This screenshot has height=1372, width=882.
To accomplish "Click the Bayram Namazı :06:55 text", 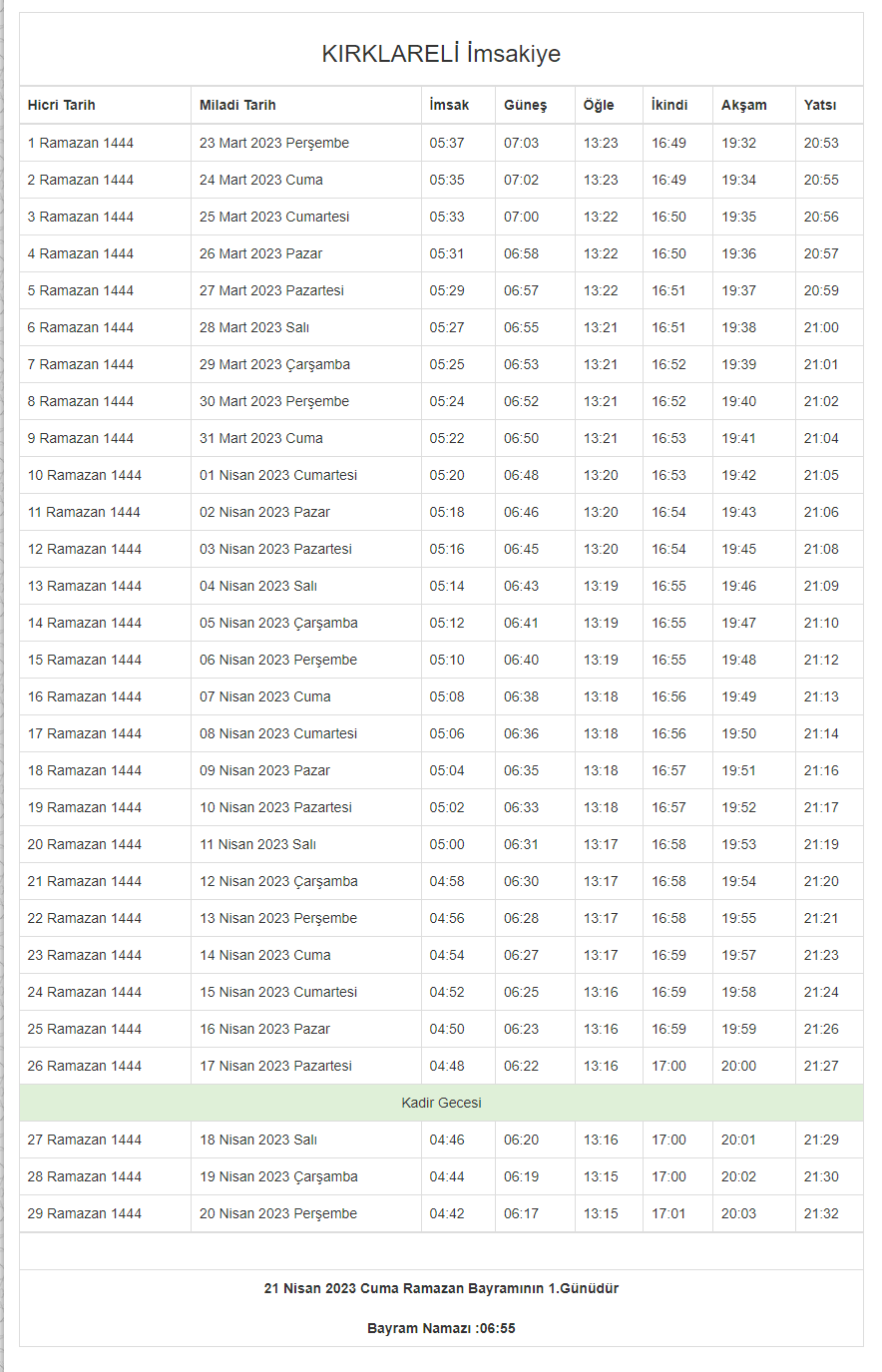I will click(441, 1328).
